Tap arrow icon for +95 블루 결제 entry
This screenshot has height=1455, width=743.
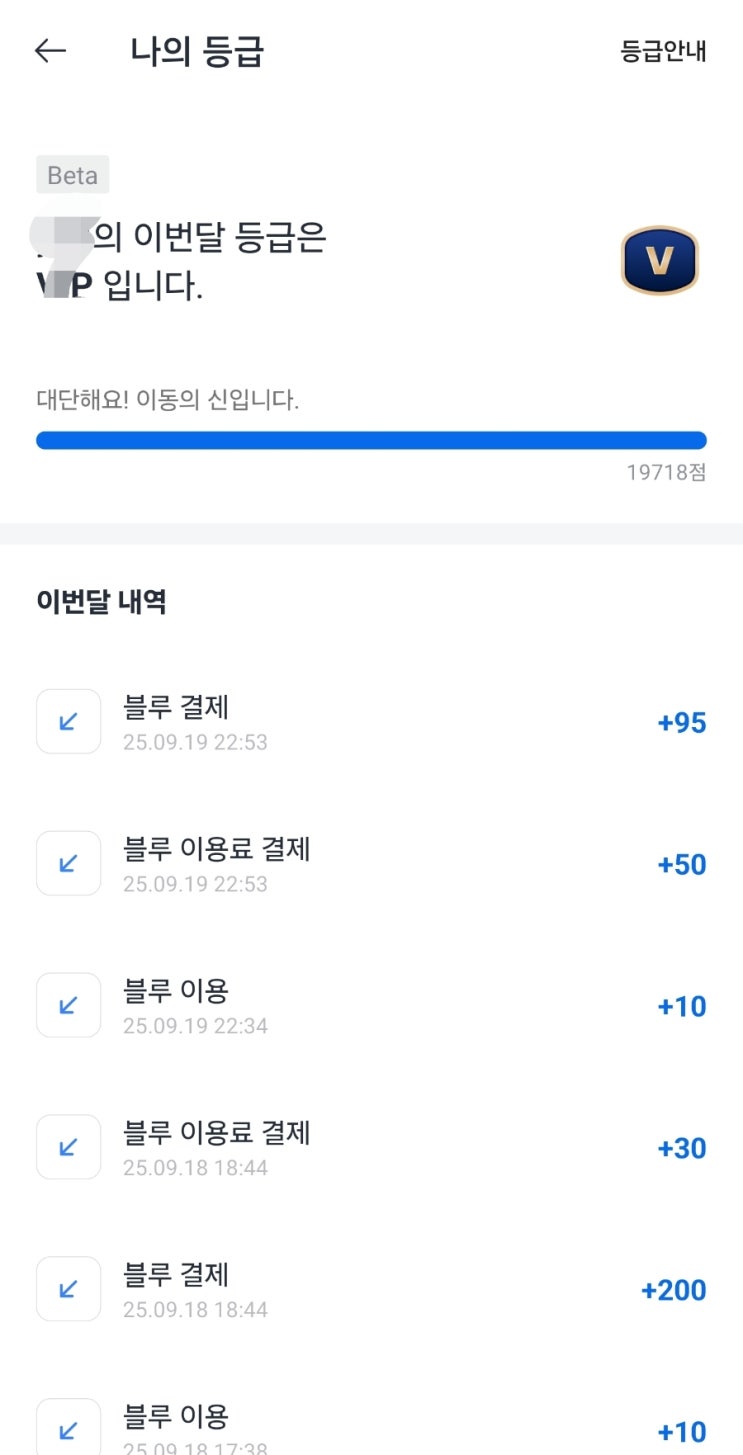68,721
